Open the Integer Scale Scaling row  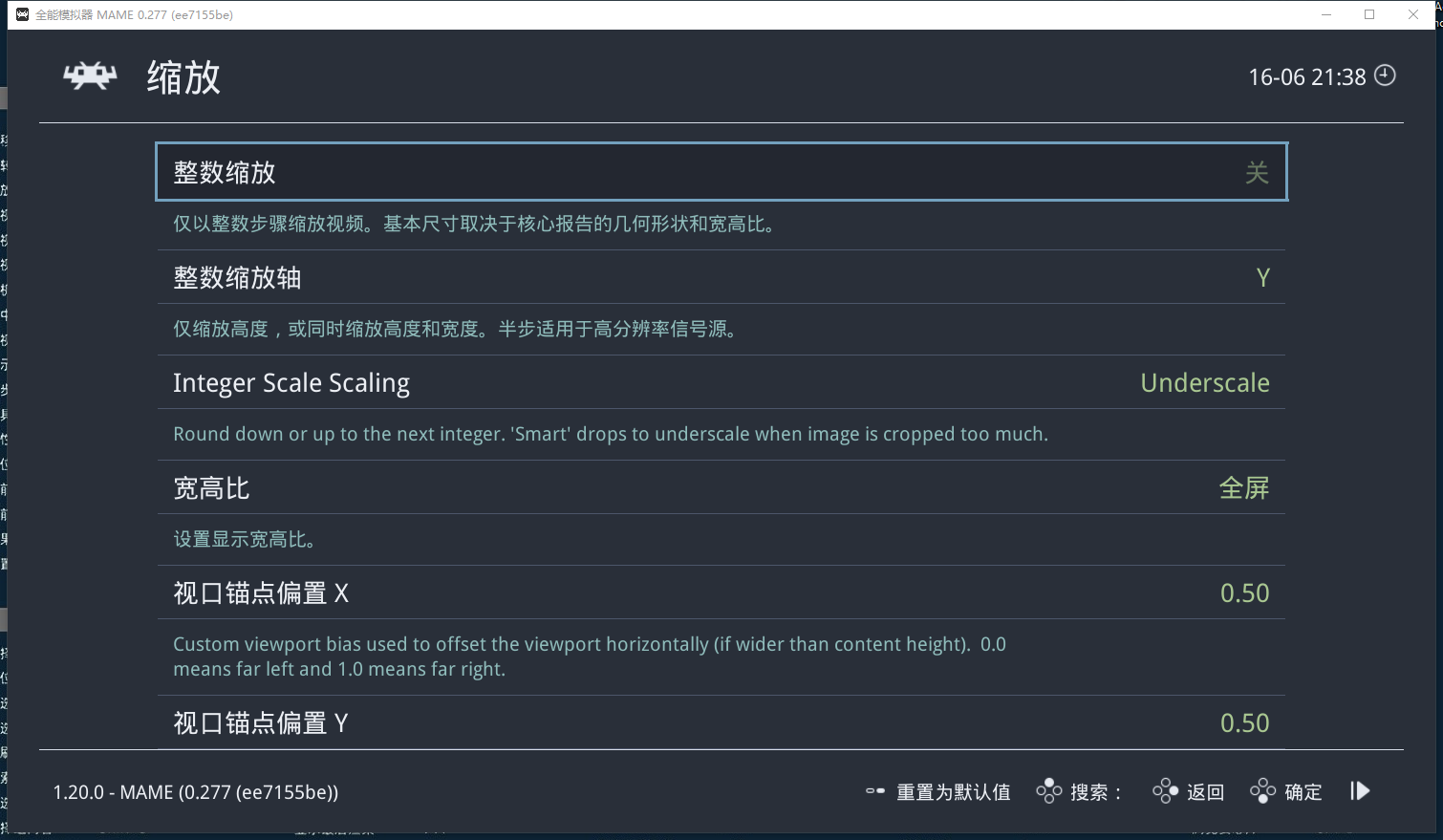tap(721, 382)
